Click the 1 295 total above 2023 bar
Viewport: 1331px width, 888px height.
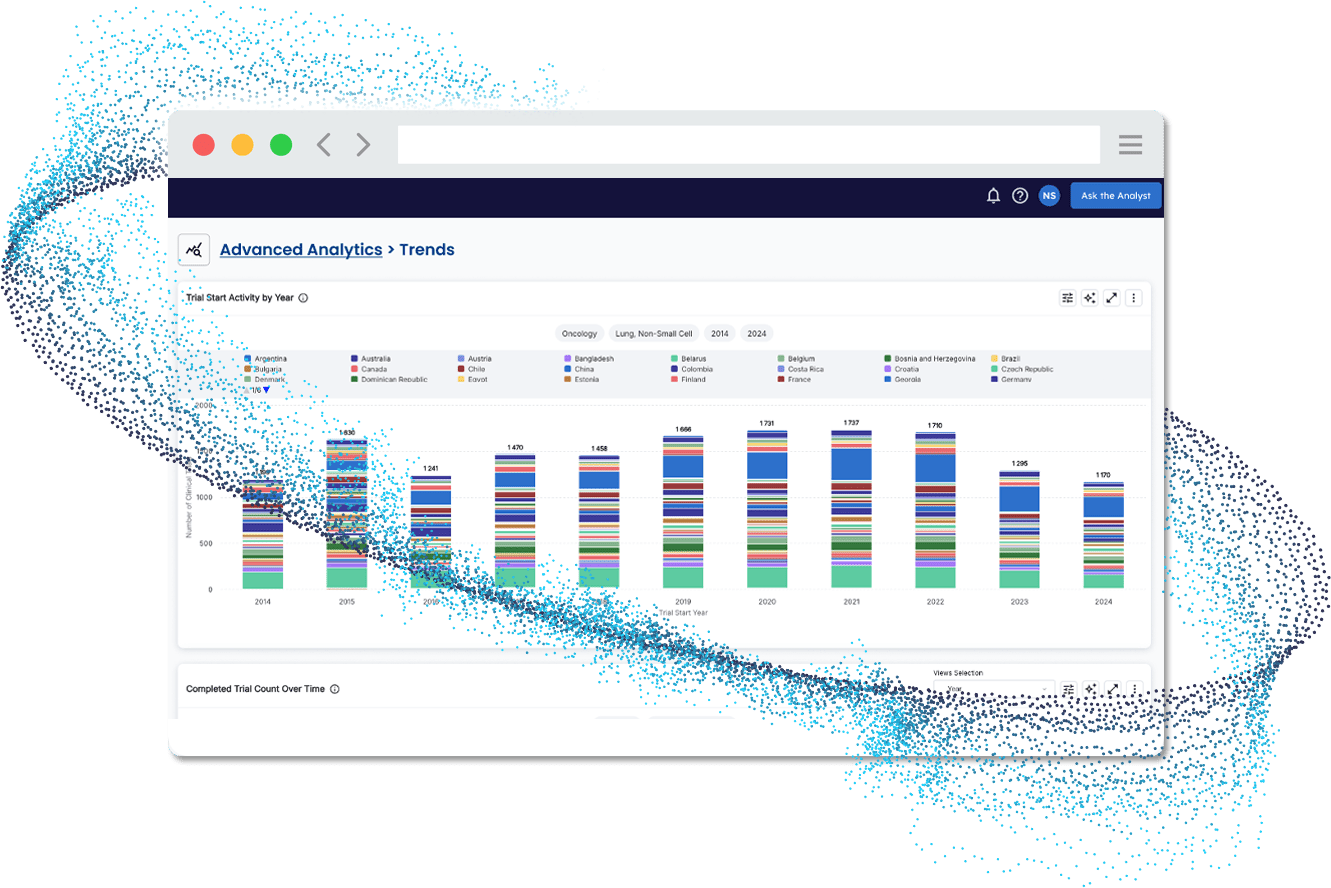pos(1019,464)
